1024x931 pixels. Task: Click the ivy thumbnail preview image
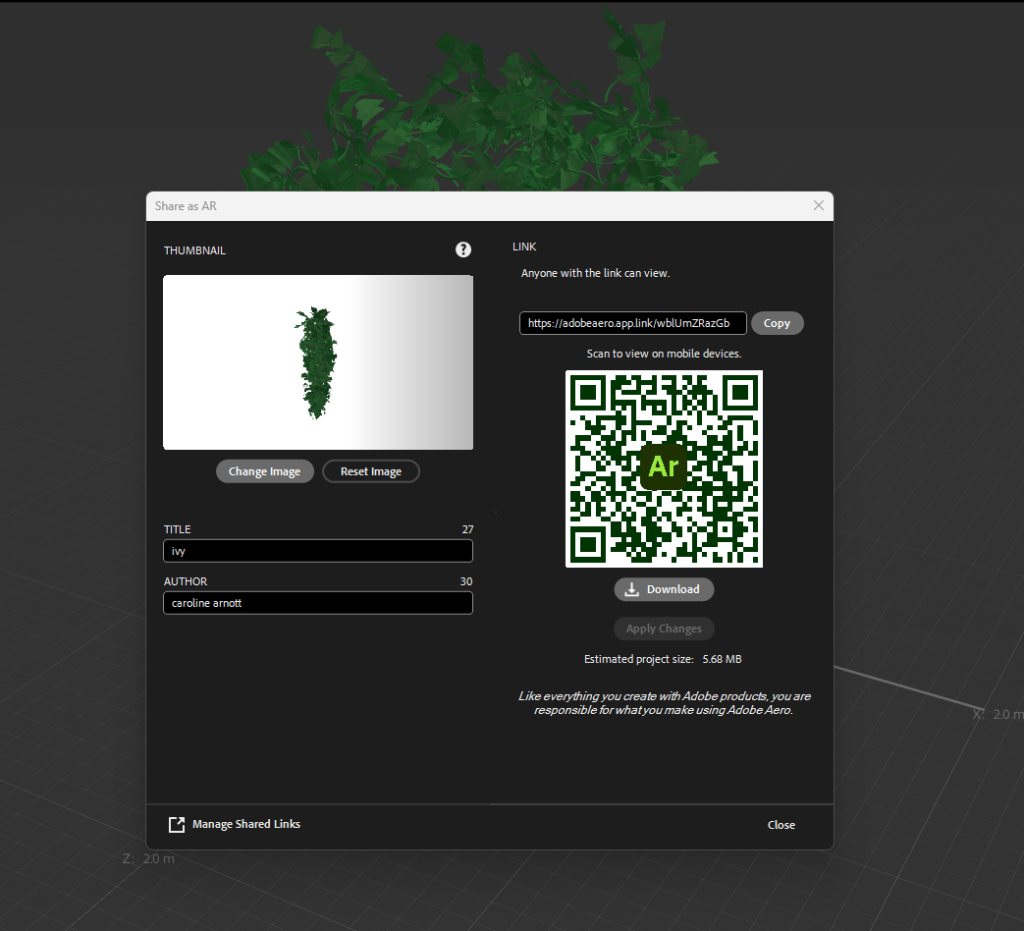(318, 362)
